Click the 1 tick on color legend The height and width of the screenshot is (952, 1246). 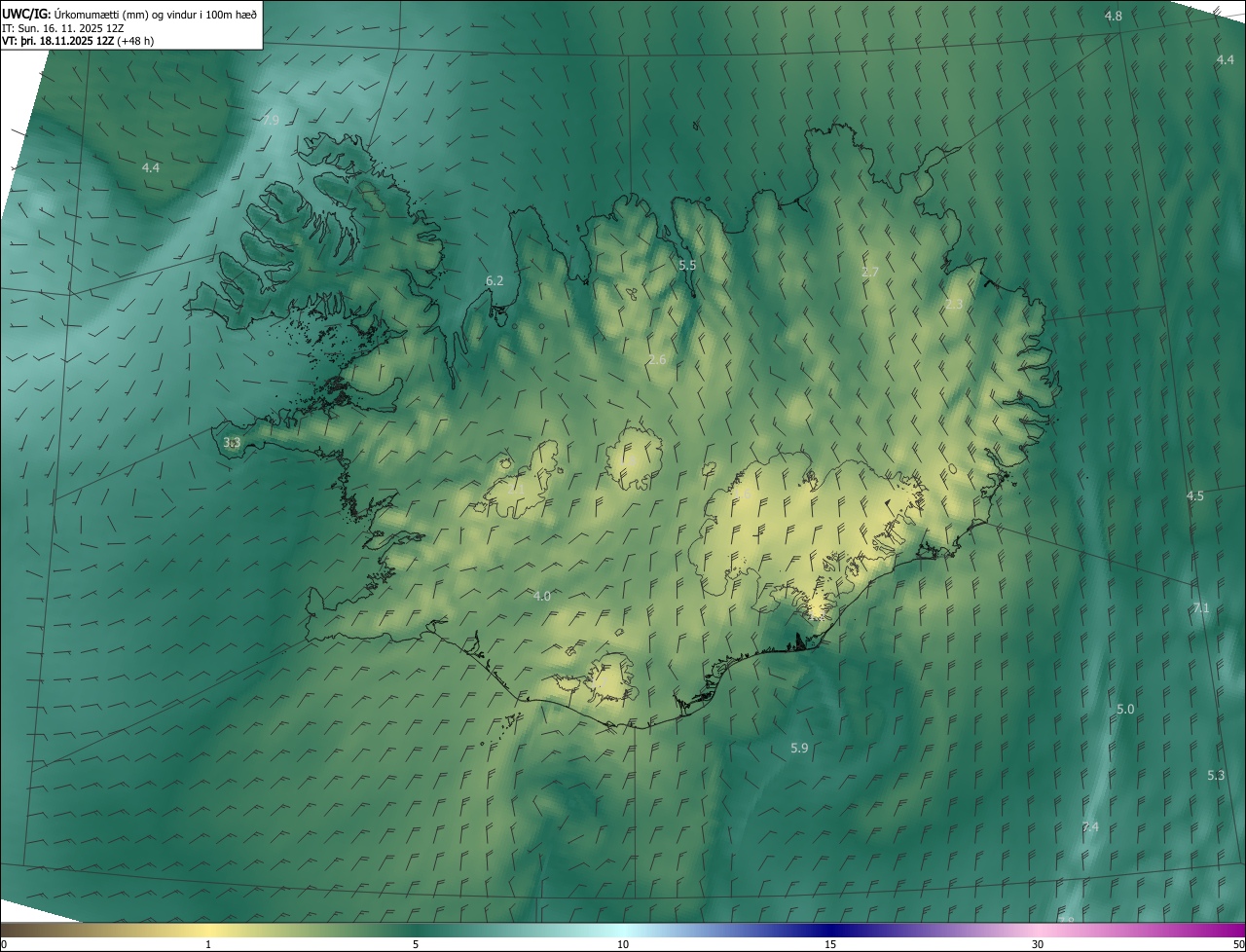point(208,944)
